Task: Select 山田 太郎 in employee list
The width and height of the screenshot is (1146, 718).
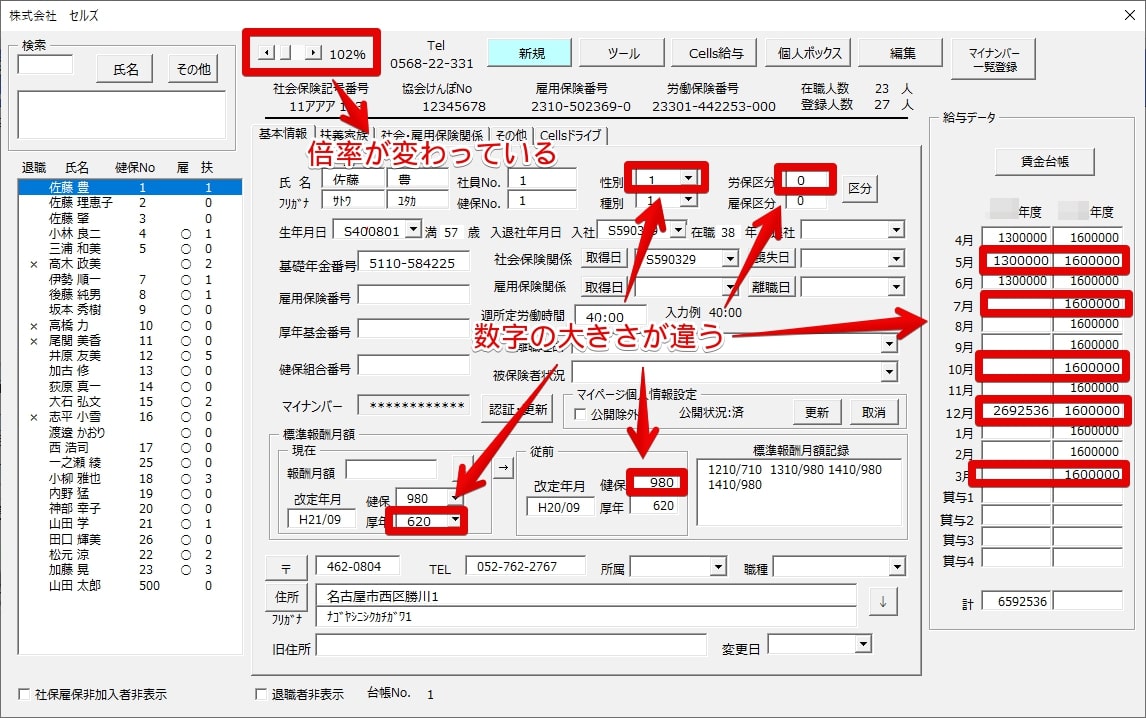Action: 129,585
